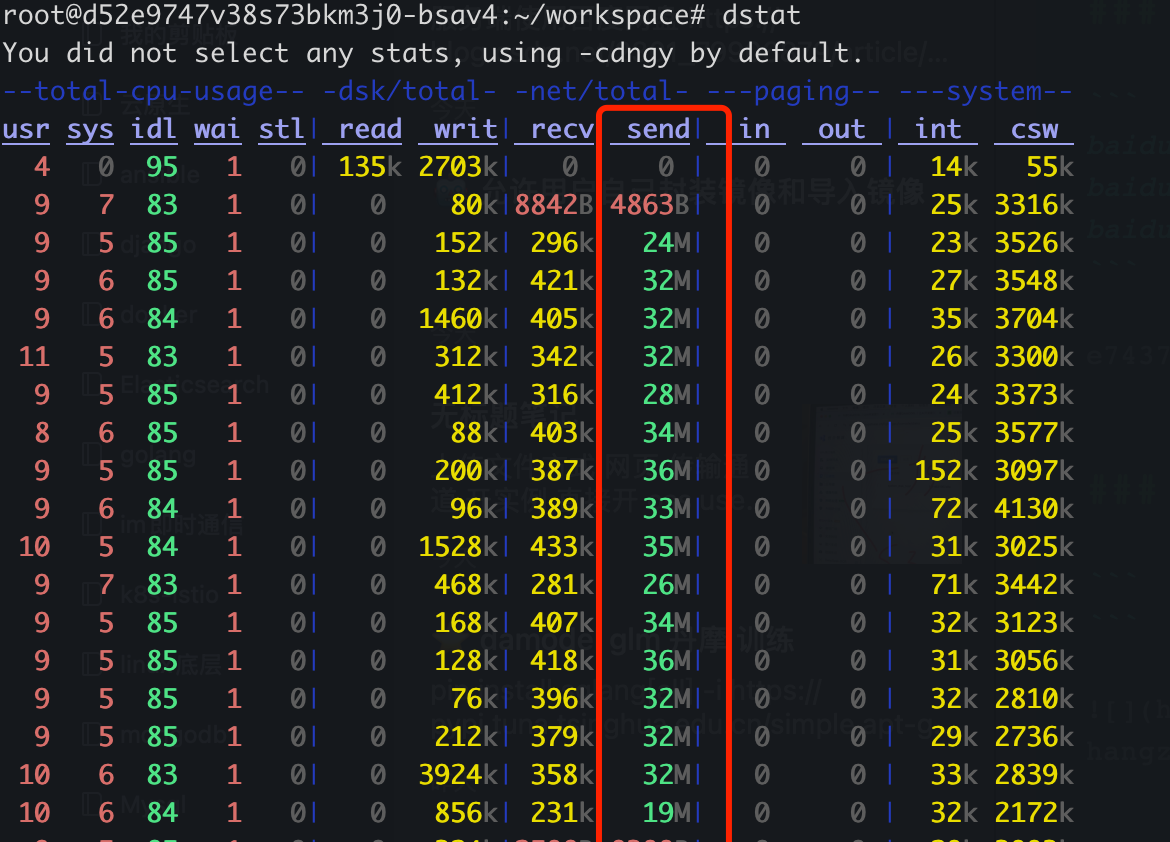
Task: Select the 'idl' column header
Action: click(153, 129)
